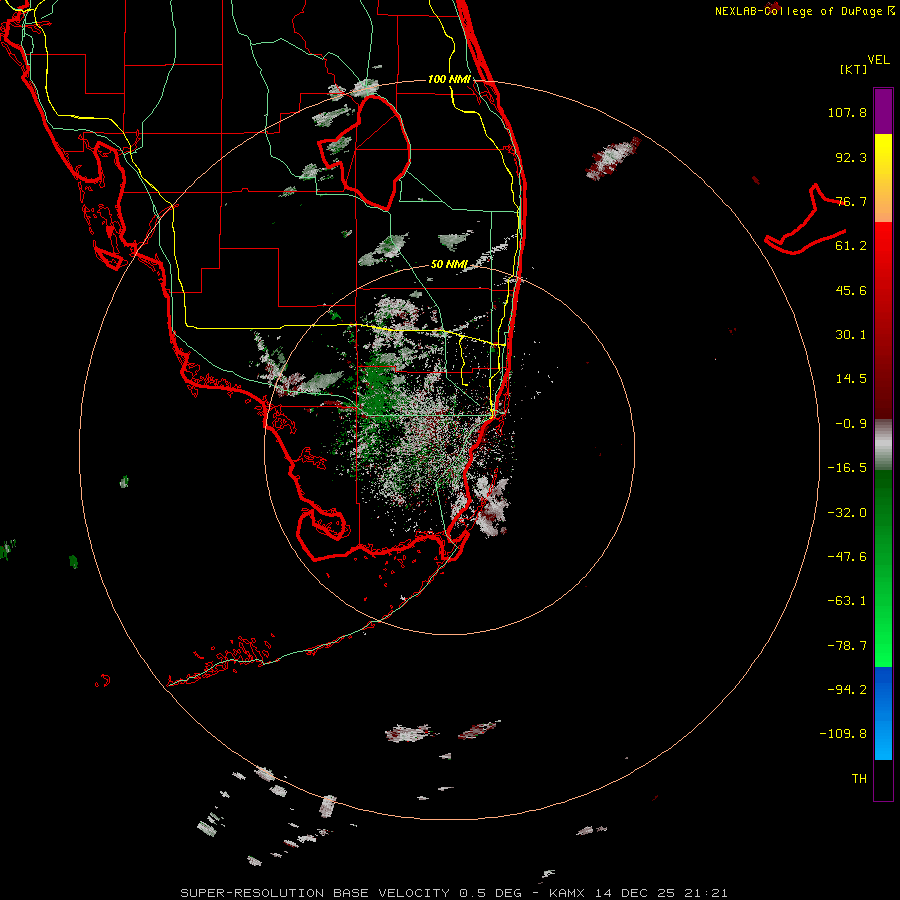Click the VEL label above the color scale
This screenshot has height=900, width=900.
click(878, 60)
